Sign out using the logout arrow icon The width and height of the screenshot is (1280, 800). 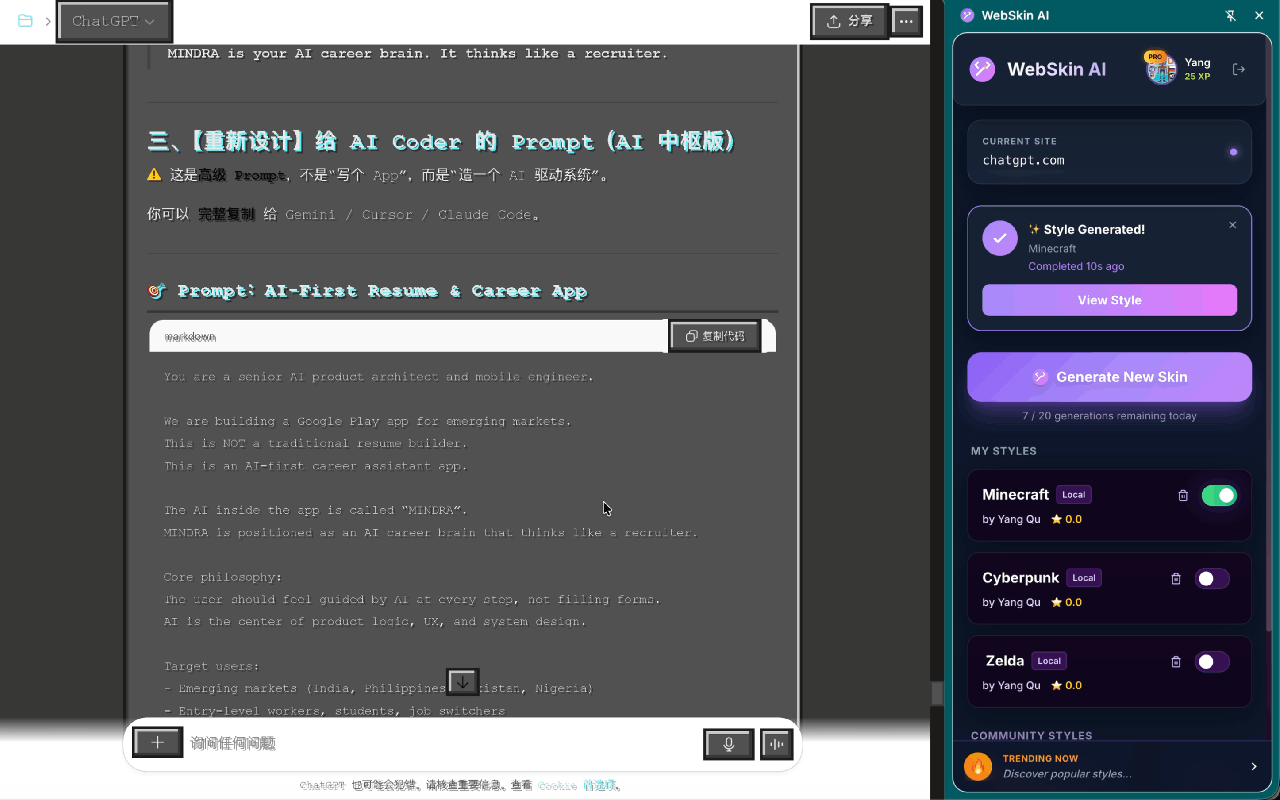pyautogui.click(x=1238, y=69)
